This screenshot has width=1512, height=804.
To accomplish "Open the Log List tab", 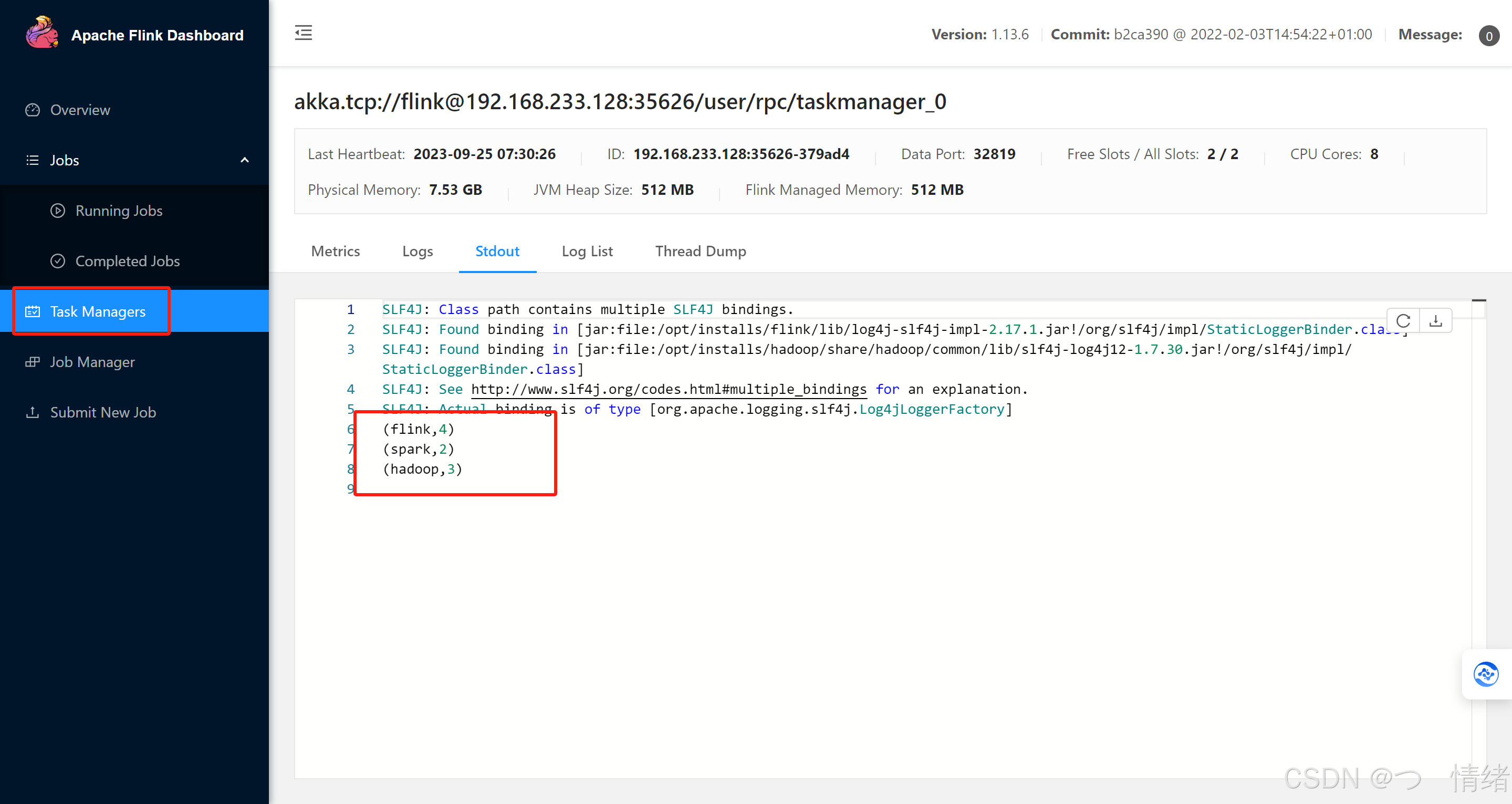I will (587, 251).
